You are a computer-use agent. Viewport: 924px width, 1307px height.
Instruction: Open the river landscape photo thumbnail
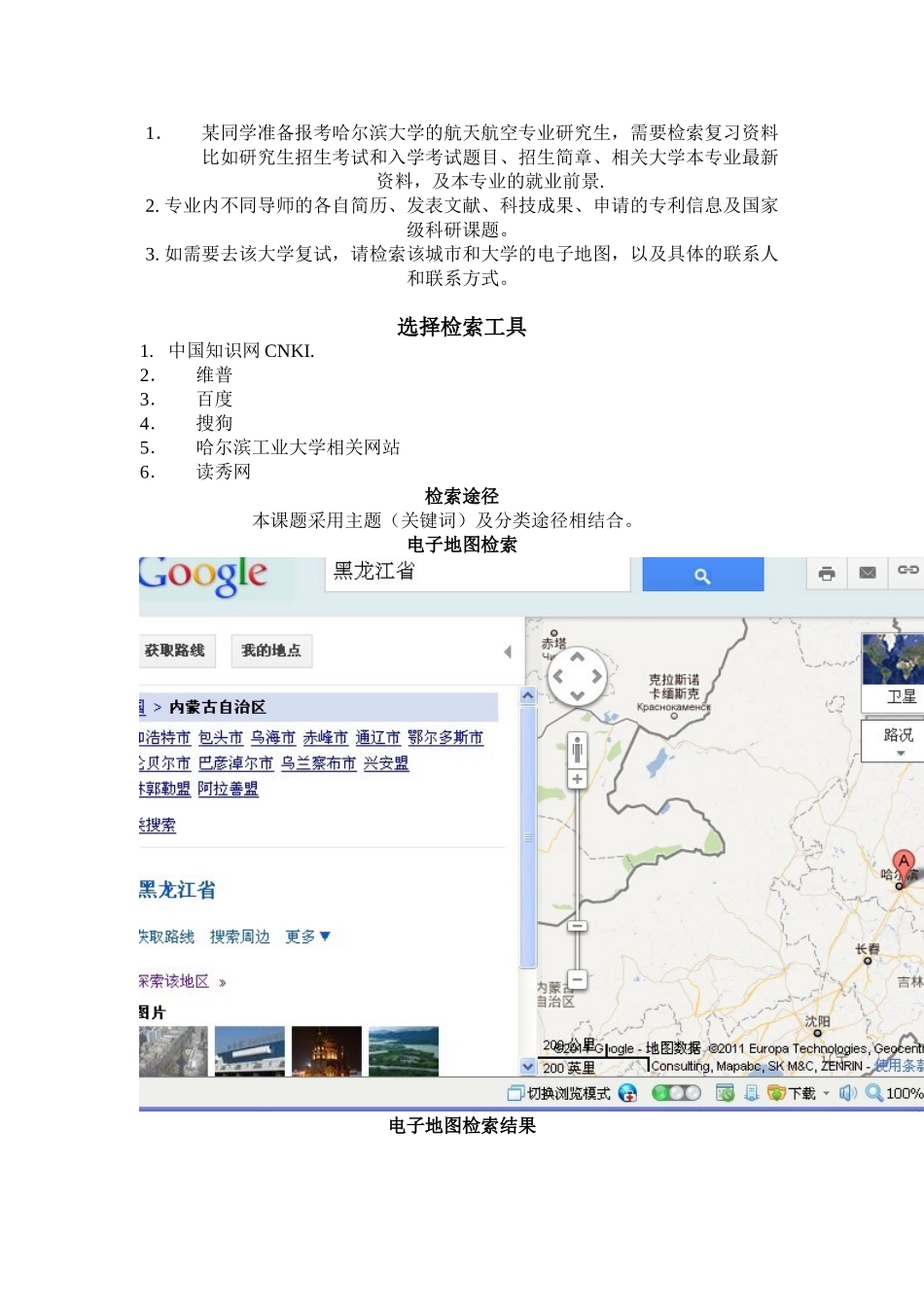404,1051
